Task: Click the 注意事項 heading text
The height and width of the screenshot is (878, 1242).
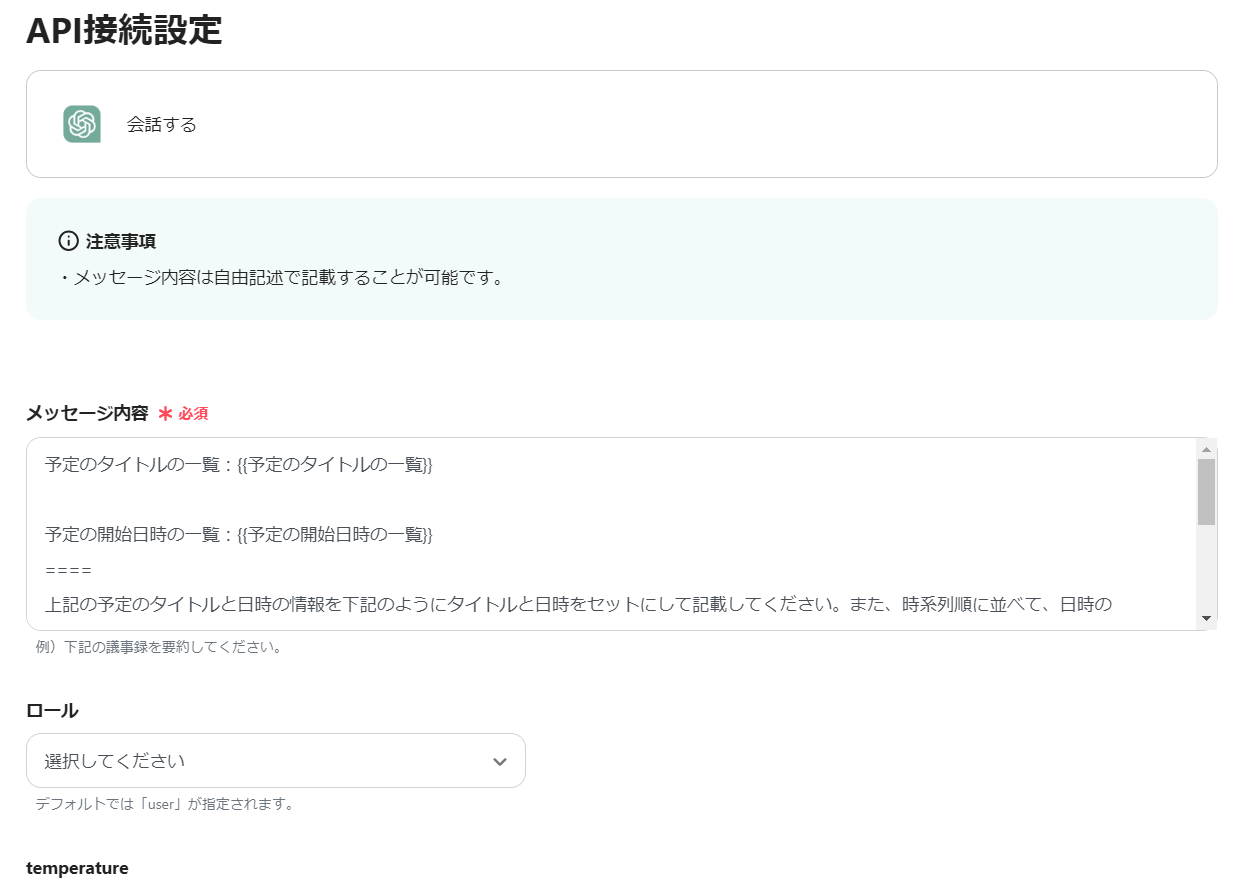Action: click(121, 241)
